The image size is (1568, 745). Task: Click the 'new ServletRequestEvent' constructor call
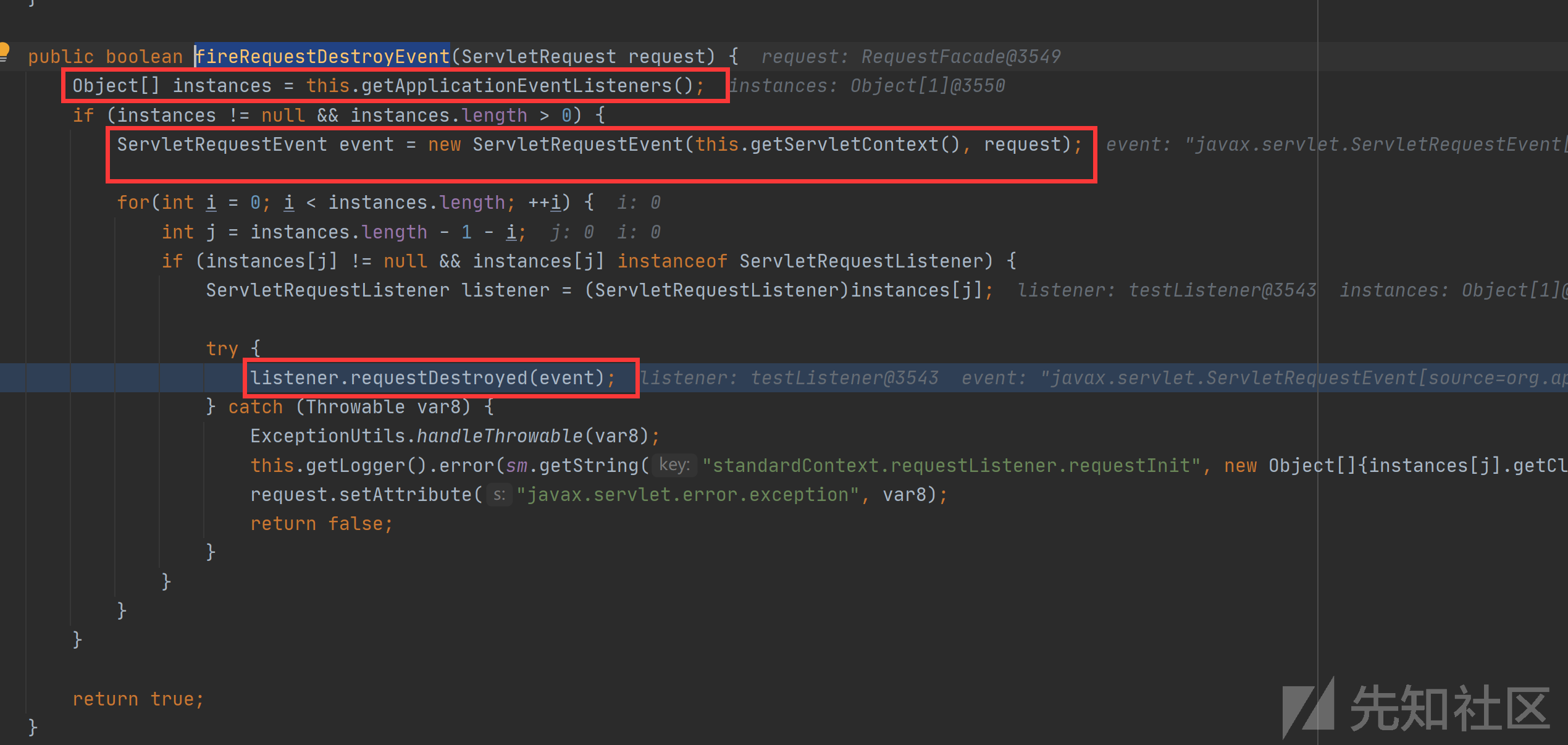pyautogui.click(x=556, y=145)
